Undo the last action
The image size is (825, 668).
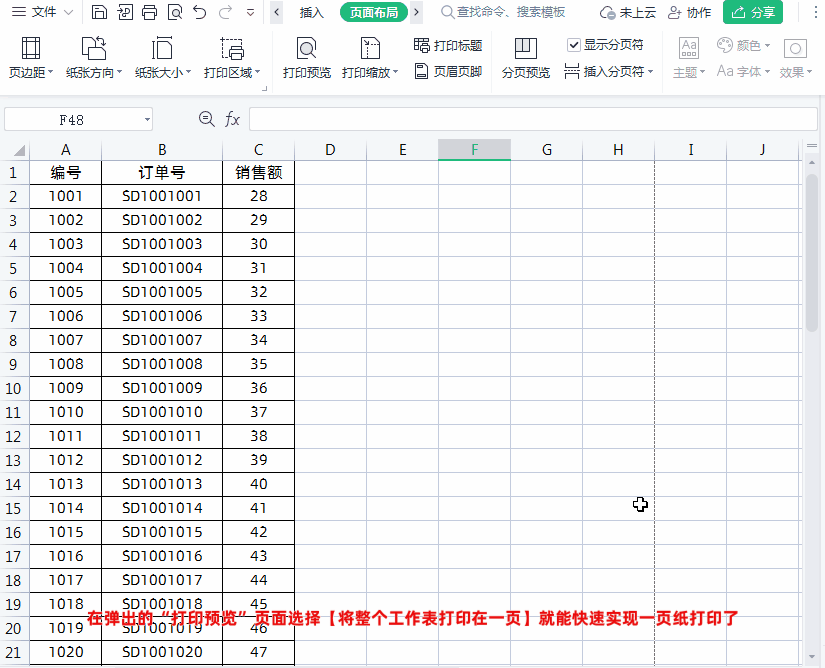tap(200, 12)
